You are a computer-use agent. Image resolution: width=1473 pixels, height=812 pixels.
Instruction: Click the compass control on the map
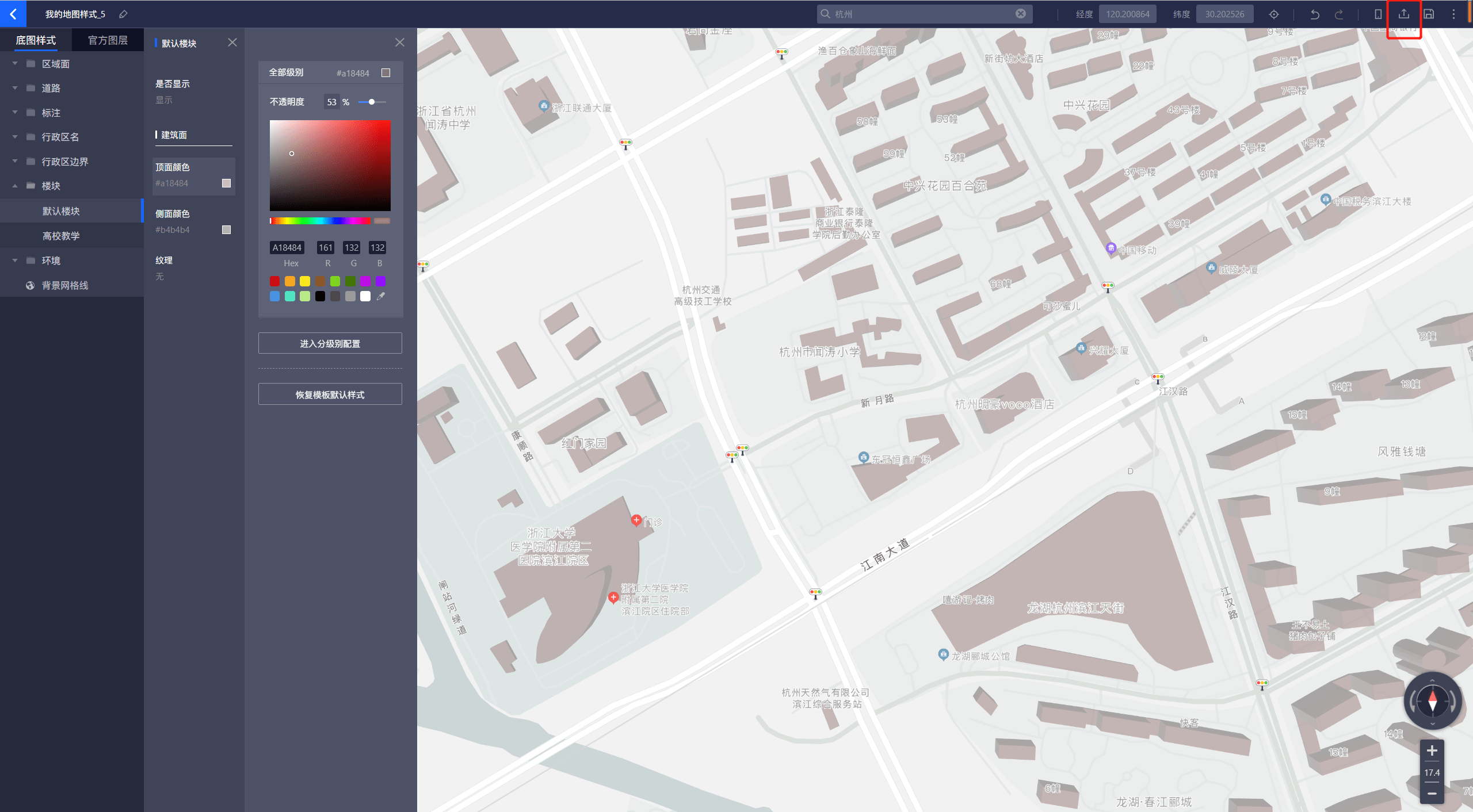click(x=1432, y=700)
